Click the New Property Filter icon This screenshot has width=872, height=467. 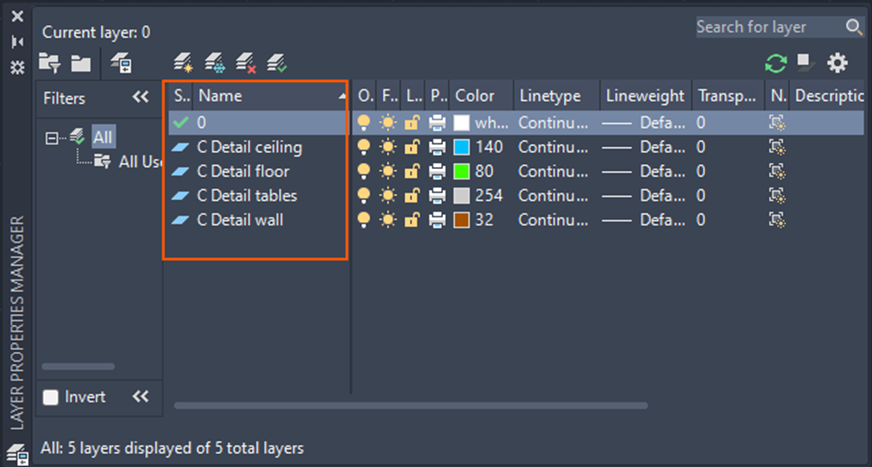49,63
